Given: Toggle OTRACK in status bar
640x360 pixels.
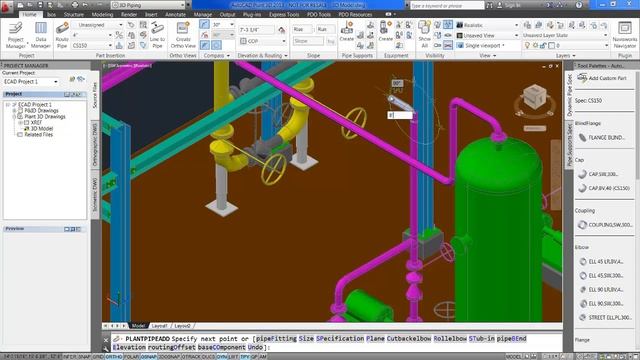Looking at the screenshot, I should pyautogui.click(x=191, y=357).
